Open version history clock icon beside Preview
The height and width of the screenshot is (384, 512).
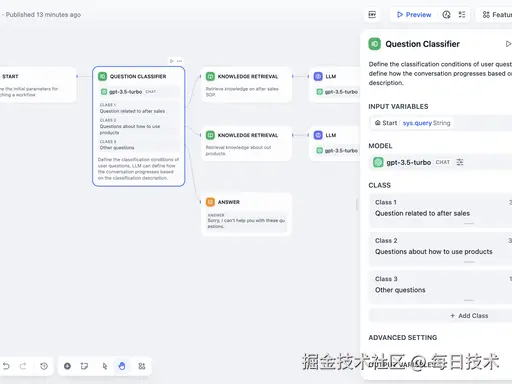pyautogui.click(x=446, y=15)
